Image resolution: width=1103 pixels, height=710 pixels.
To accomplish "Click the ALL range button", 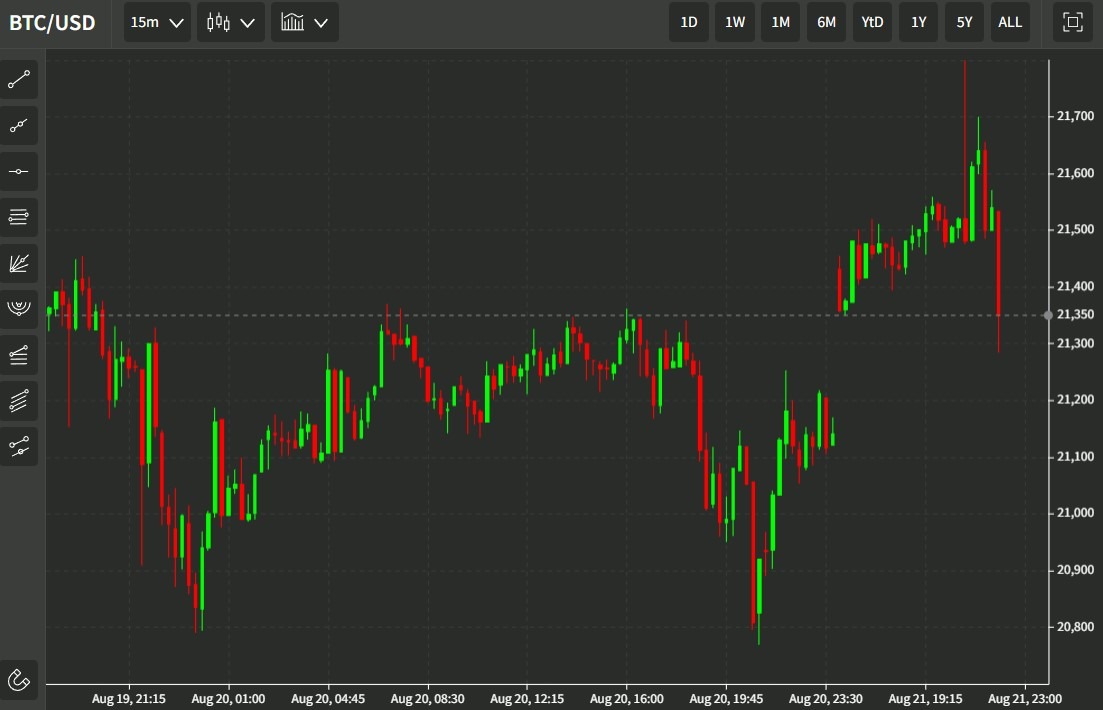I will 1009,22.
